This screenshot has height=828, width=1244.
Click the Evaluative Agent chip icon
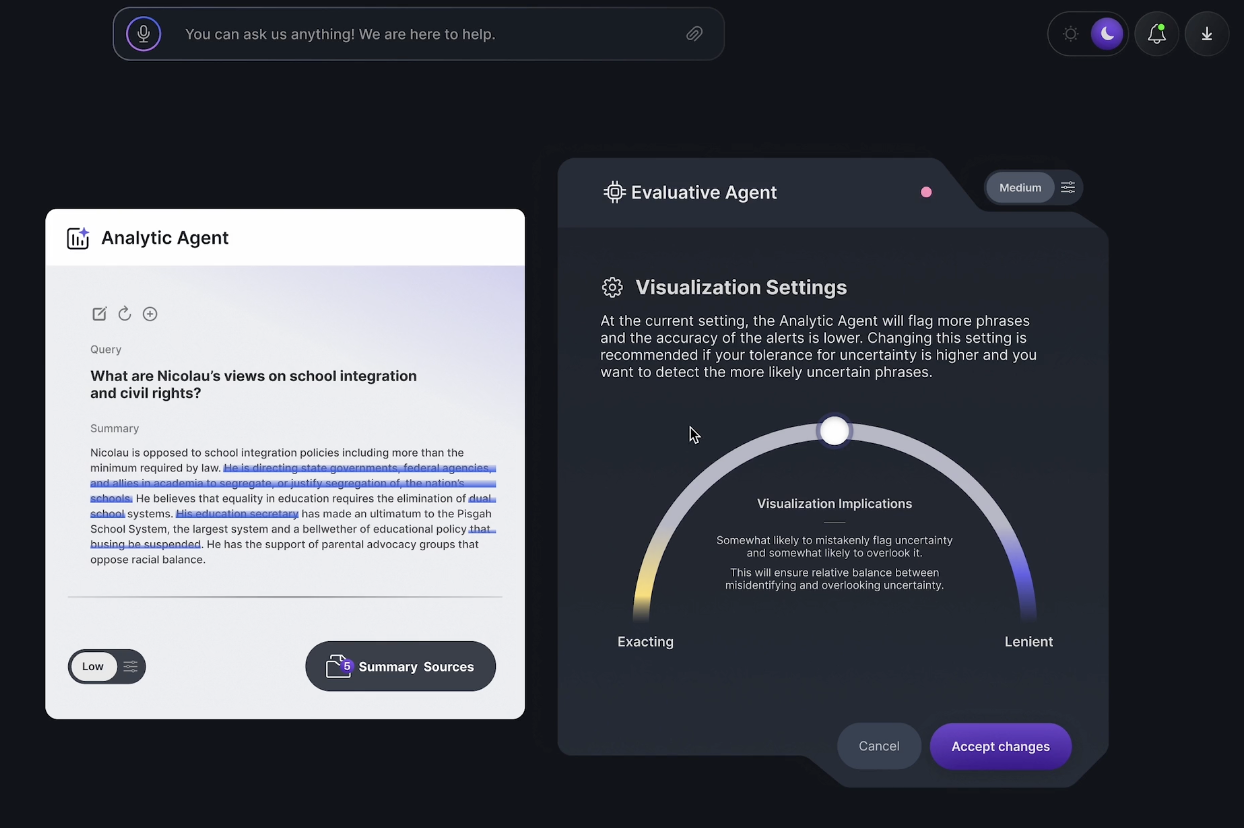(614, 192)
